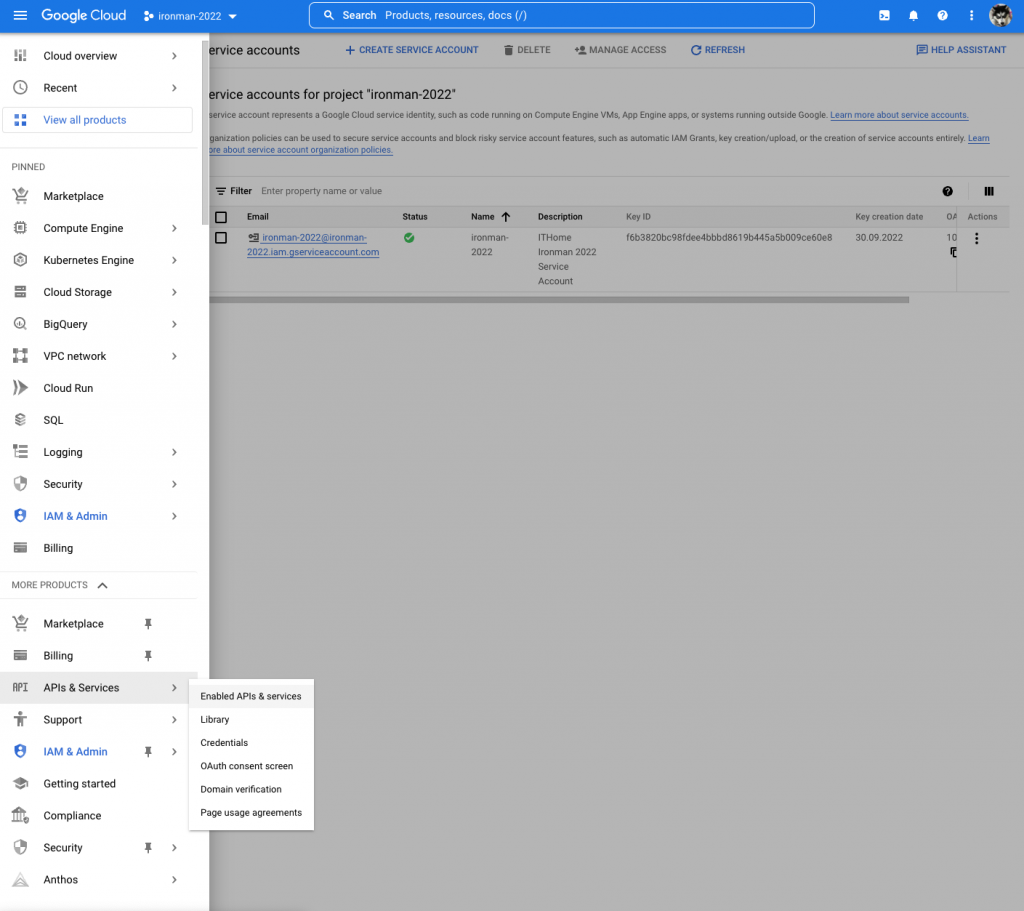Open column display options icon
The height and width of the screenshot is (911, 1024).
pyautogui.click(x=989, y=191)
